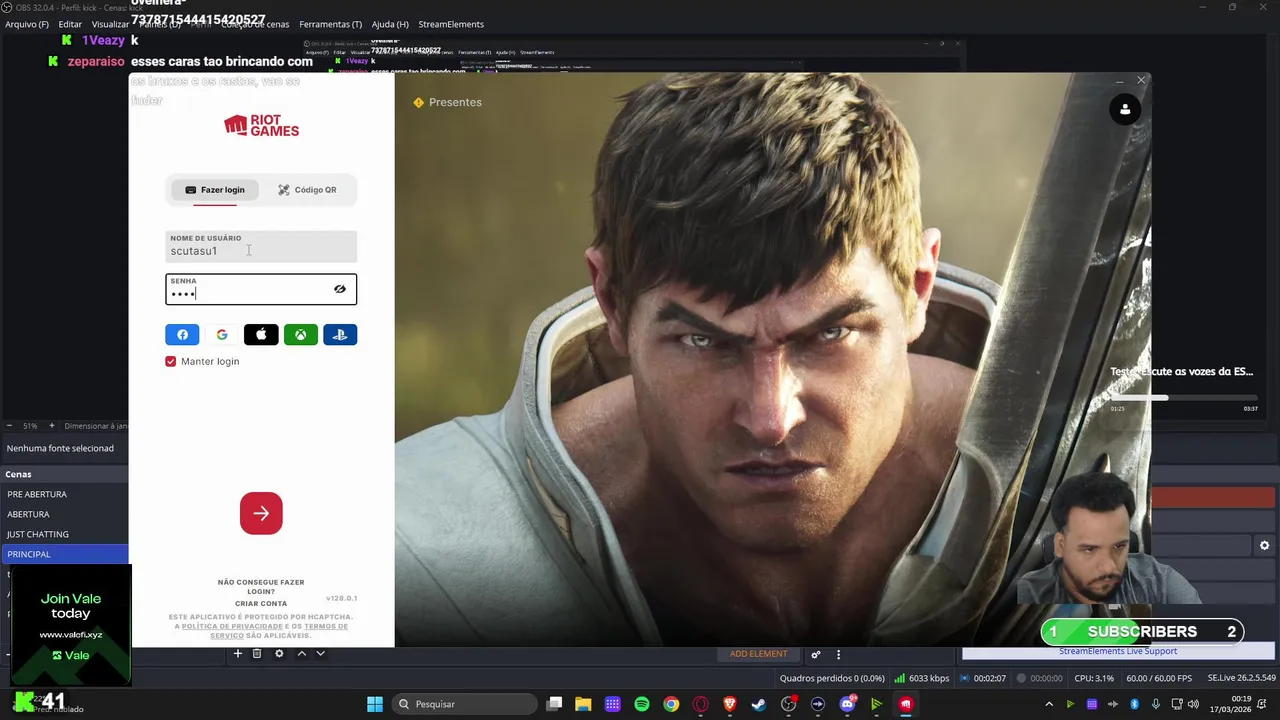
Task: Open the Arquivo (F) menu in OBS
Action: click(x=27, y=24)
